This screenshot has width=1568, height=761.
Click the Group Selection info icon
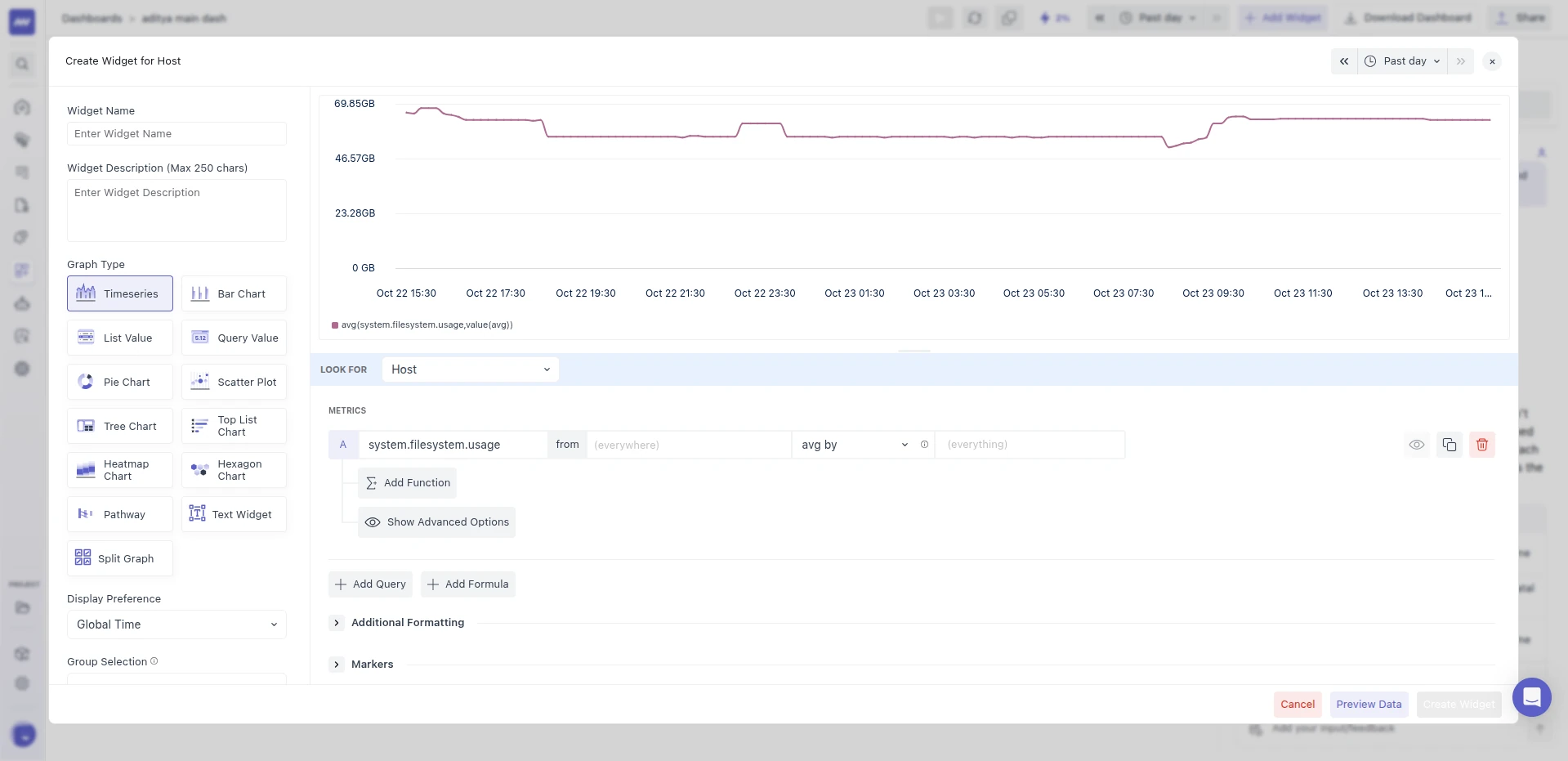[x=154, y=661]
